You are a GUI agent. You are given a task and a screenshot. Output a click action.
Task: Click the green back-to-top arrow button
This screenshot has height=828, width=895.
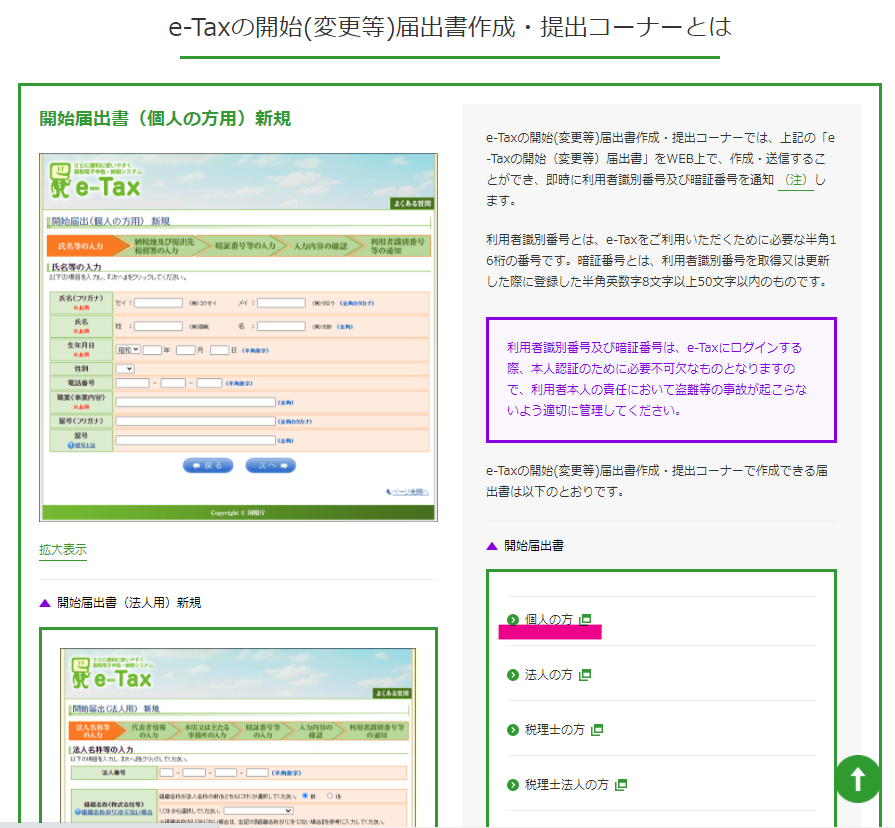click(857, 778)
